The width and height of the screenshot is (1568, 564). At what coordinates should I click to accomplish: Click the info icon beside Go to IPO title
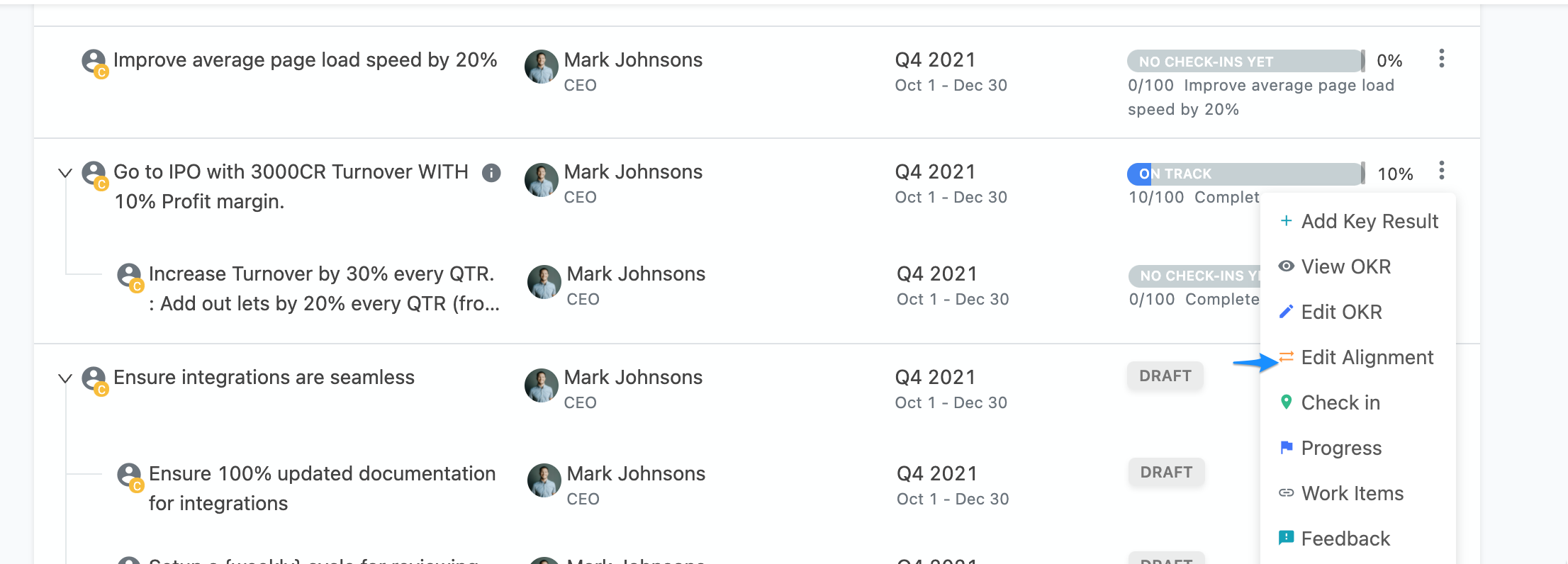[491, 172]
